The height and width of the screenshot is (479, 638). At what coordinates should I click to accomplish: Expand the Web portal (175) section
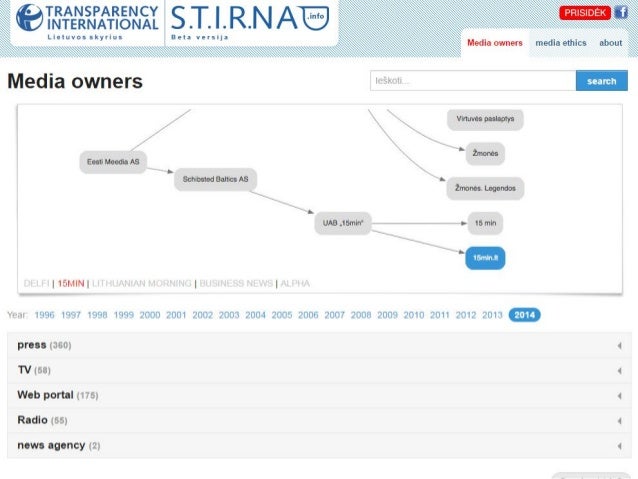pyautogui.click(x=319, y=395)
